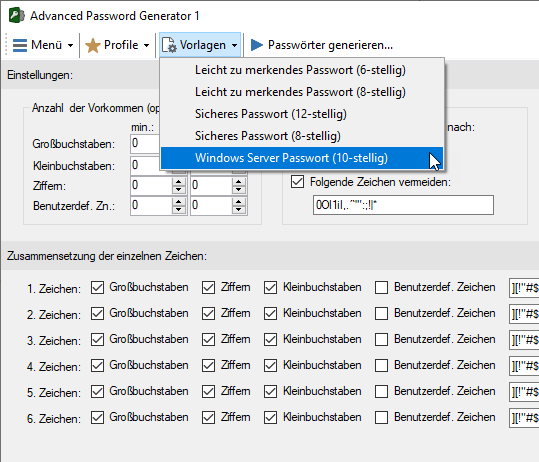Click the Einstellungen: section header

(x=40, y=75)
